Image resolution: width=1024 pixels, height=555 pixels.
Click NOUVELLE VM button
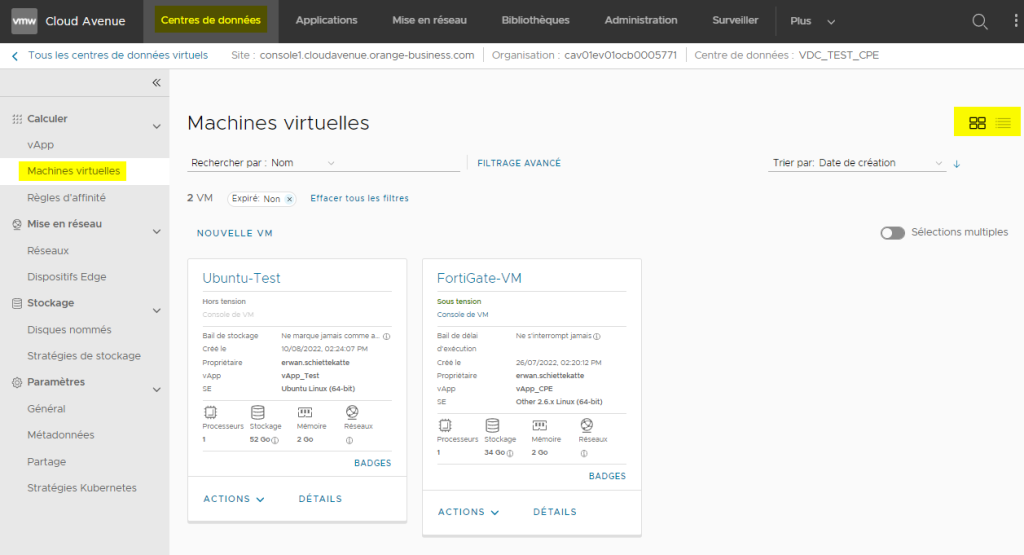(234, 233)
